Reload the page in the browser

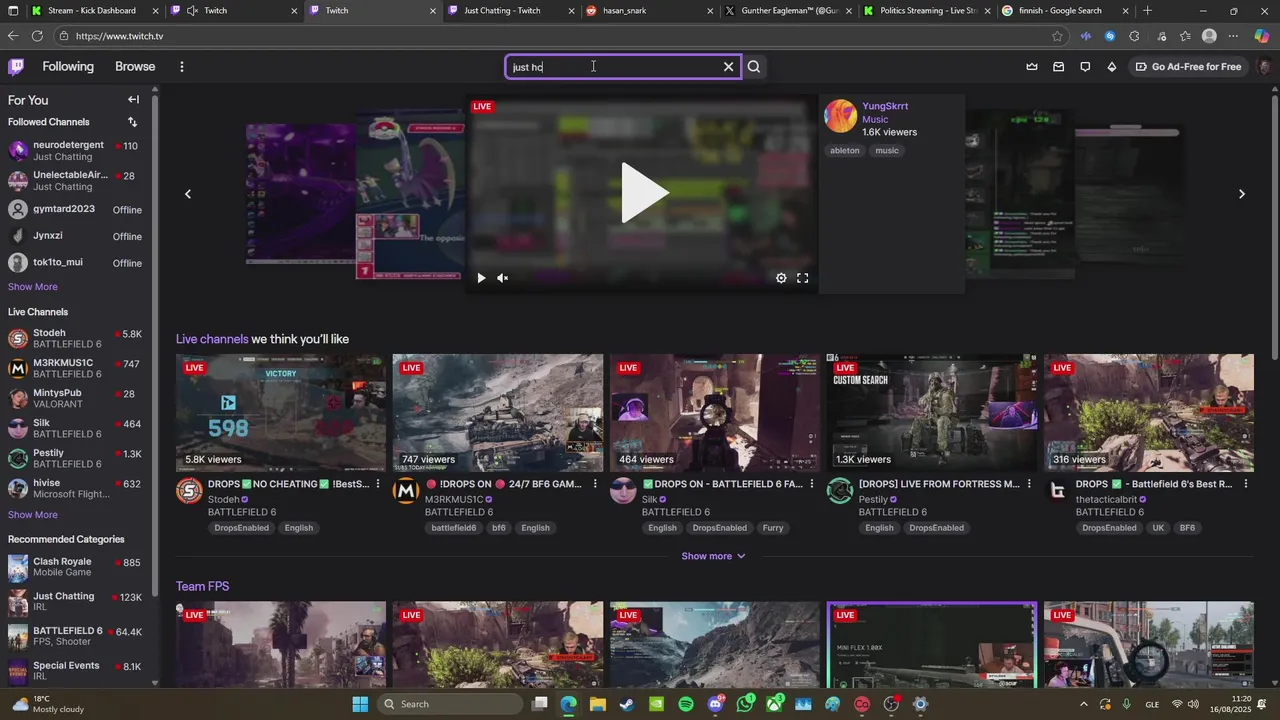37,36
